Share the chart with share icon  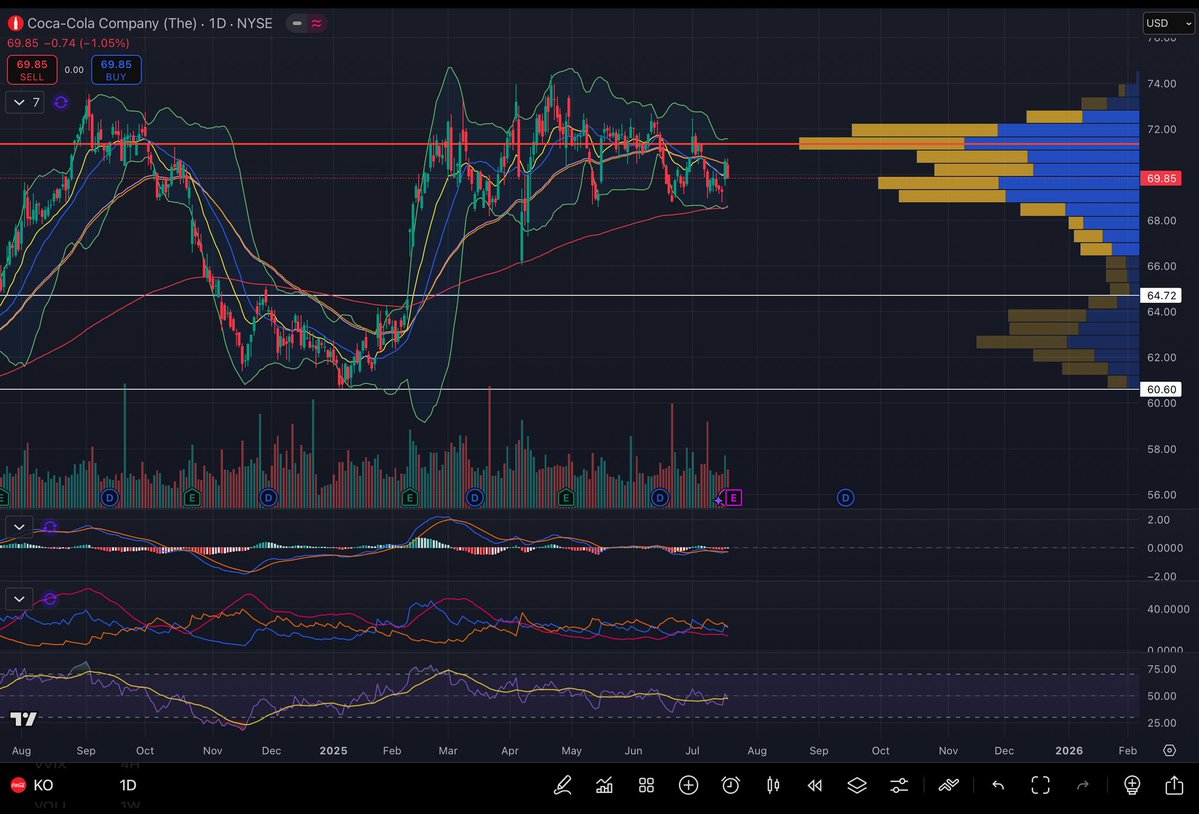point(1175,784)
